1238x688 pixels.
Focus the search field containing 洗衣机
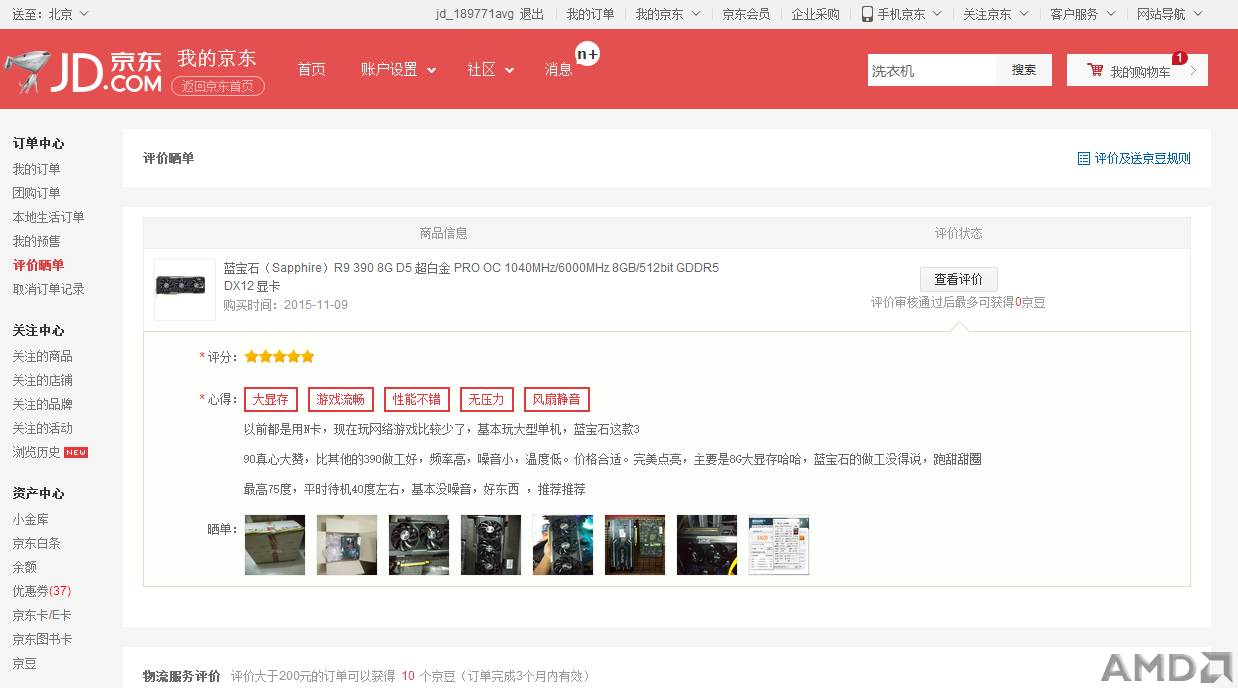932,70
